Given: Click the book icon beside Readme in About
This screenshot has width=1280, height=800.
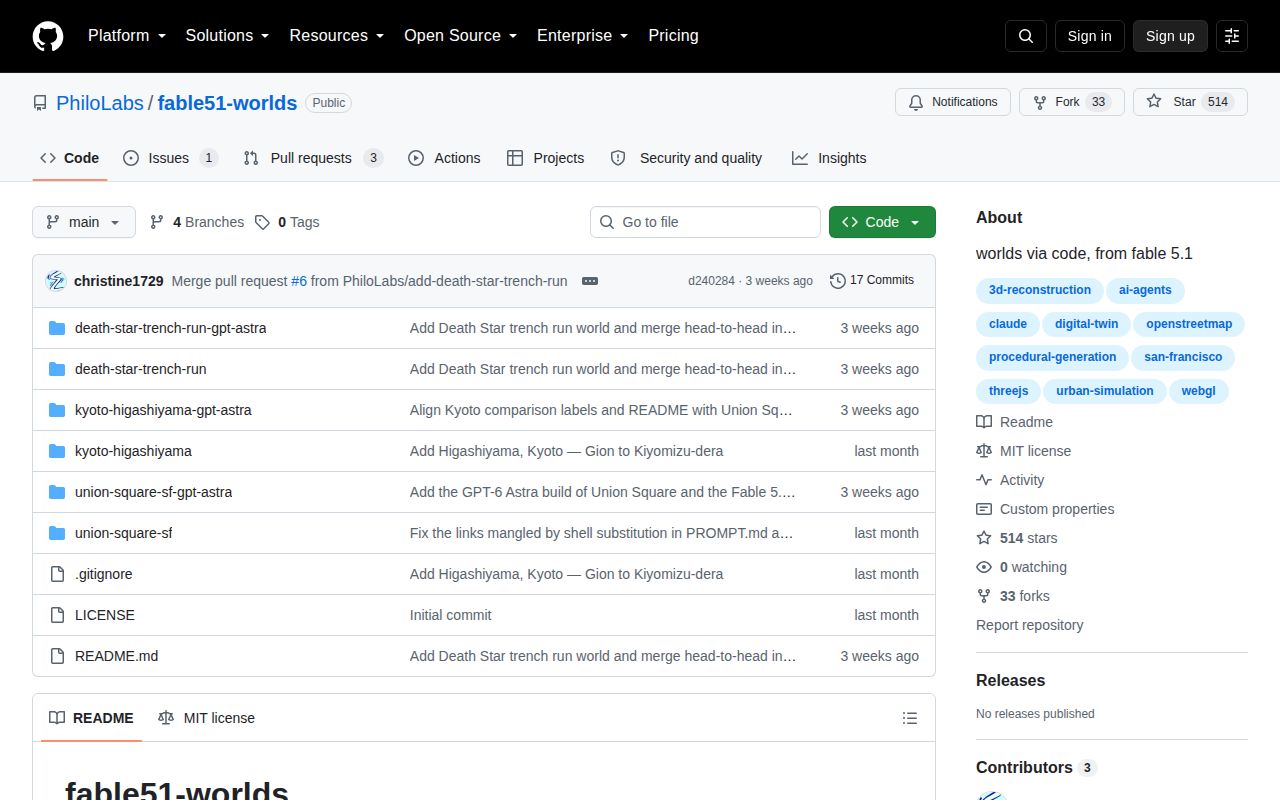Looking at the screenshot, I should [x=984, y=422].
